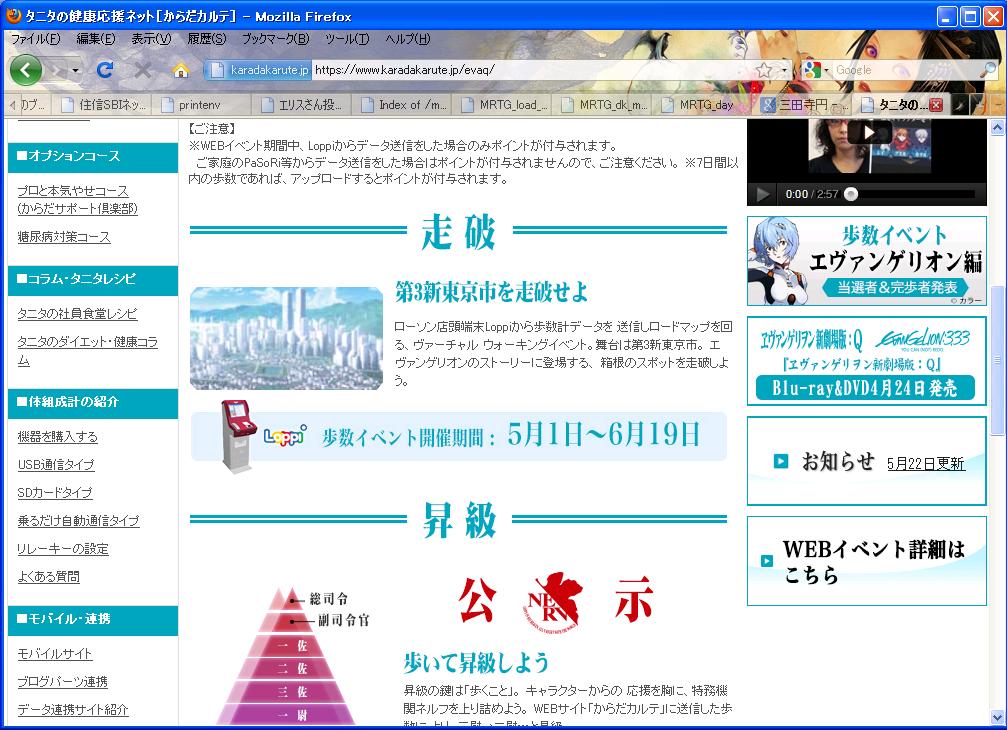The height and width of the screenshot is (730, 1007).
Task: Switch to the 住信SBIネッ... tab
Action: point(103,105)
